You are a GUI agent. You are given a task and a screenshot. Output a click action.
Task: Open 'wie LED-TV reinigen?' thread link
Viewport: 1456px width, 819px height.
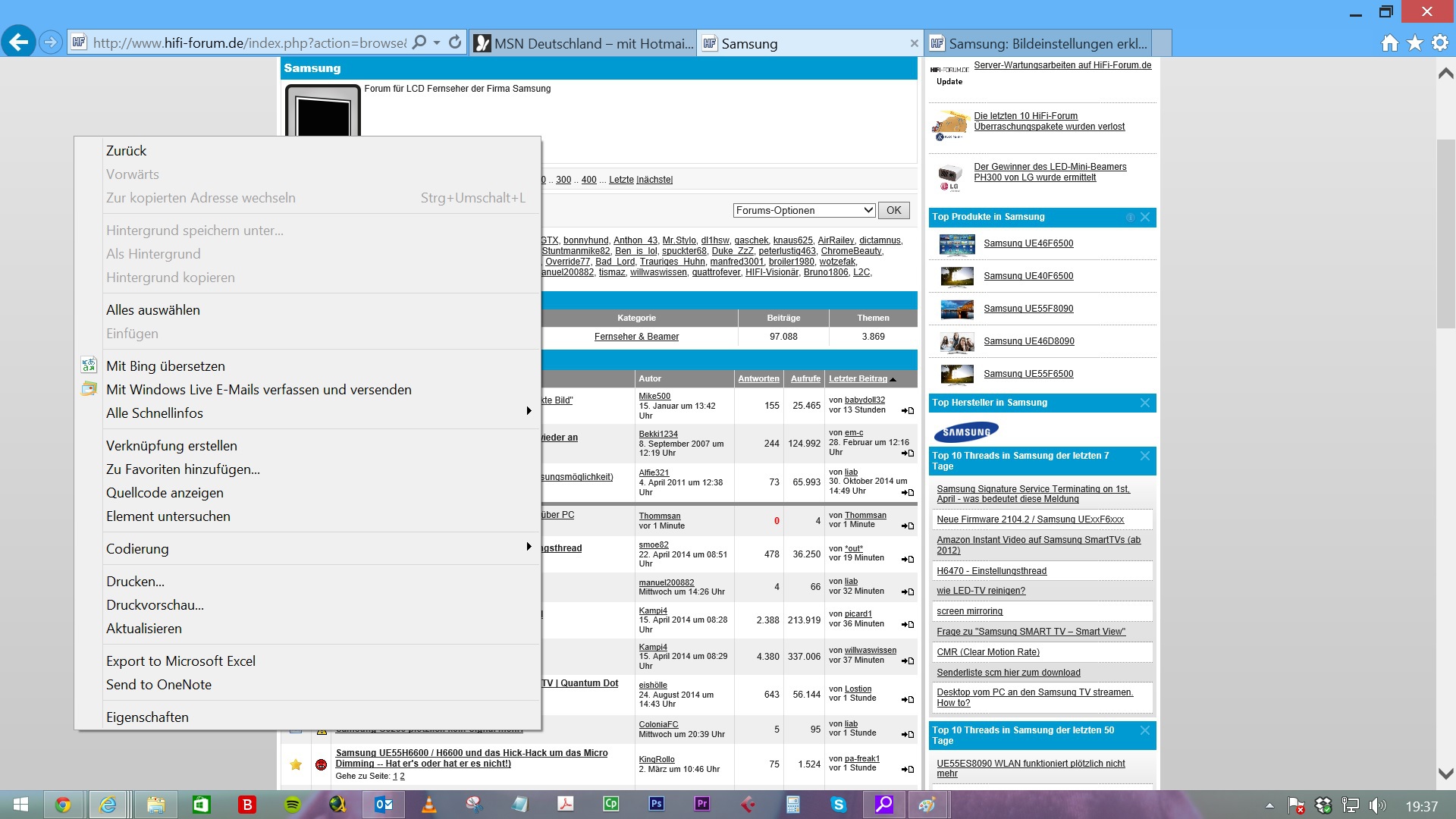click(x=981, y=591)
